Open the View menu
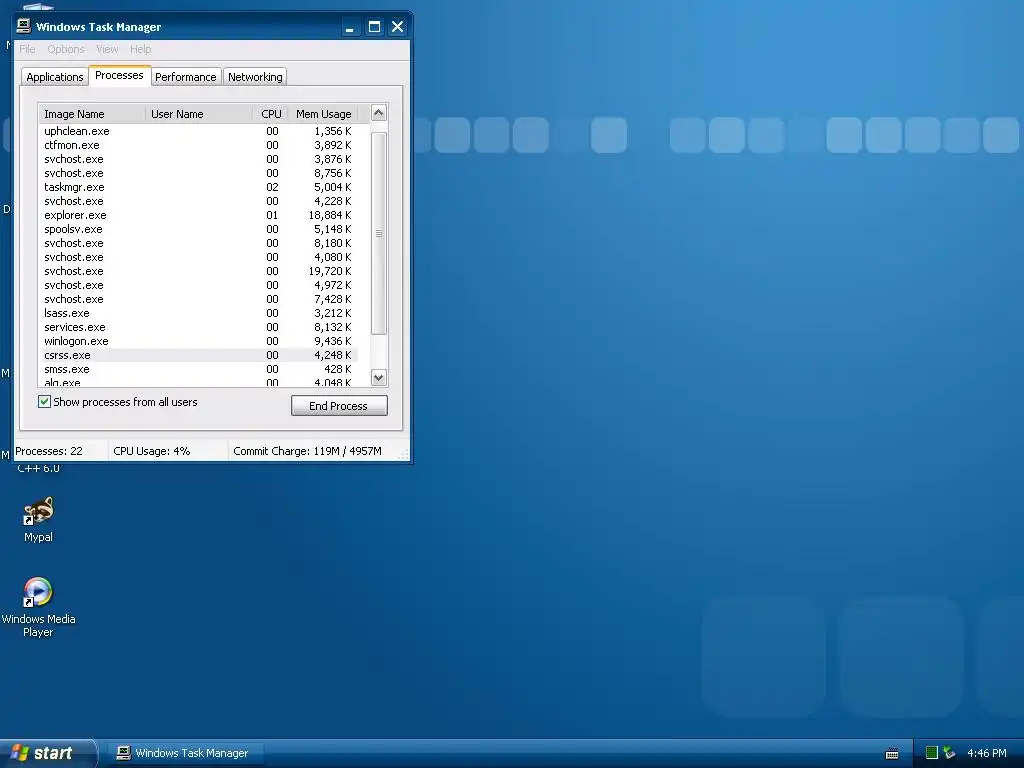 point(107,49)
